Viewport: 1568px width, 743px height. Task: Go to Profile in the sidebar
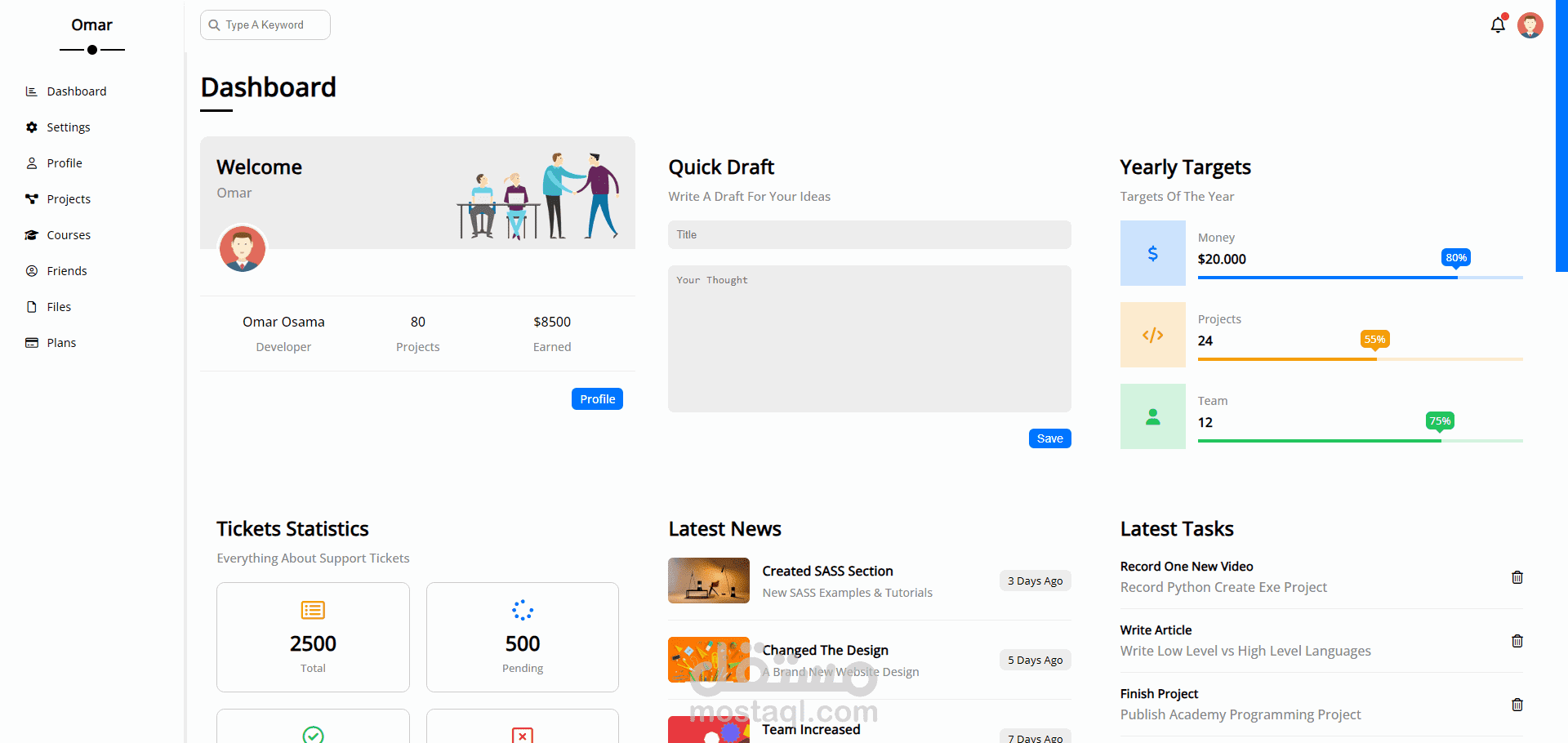coord(65,163)
